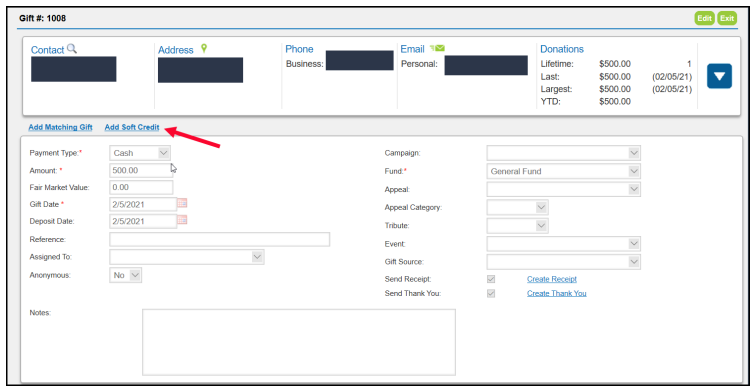Viewport: 755px width, 392px height.
Task: Click the Address heading
Action: pyautogui.click(x=175, y=50)
